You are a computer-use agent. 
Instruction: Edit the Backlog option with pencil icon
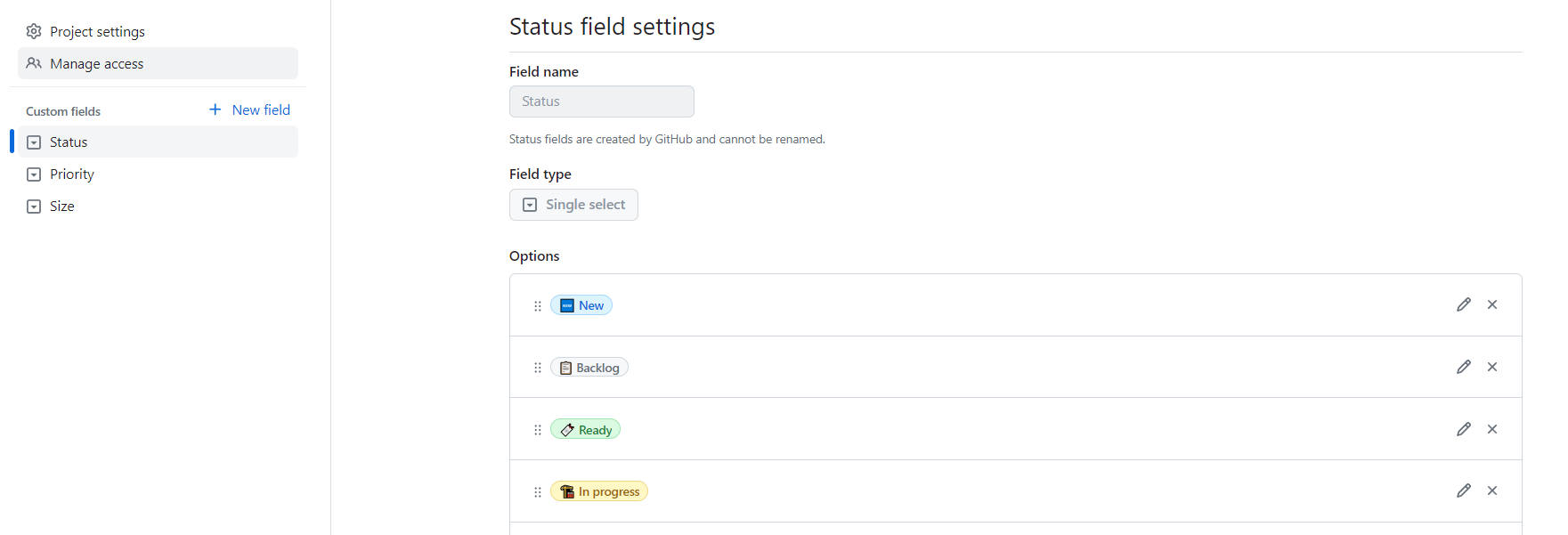click(x=1463, y=367)
